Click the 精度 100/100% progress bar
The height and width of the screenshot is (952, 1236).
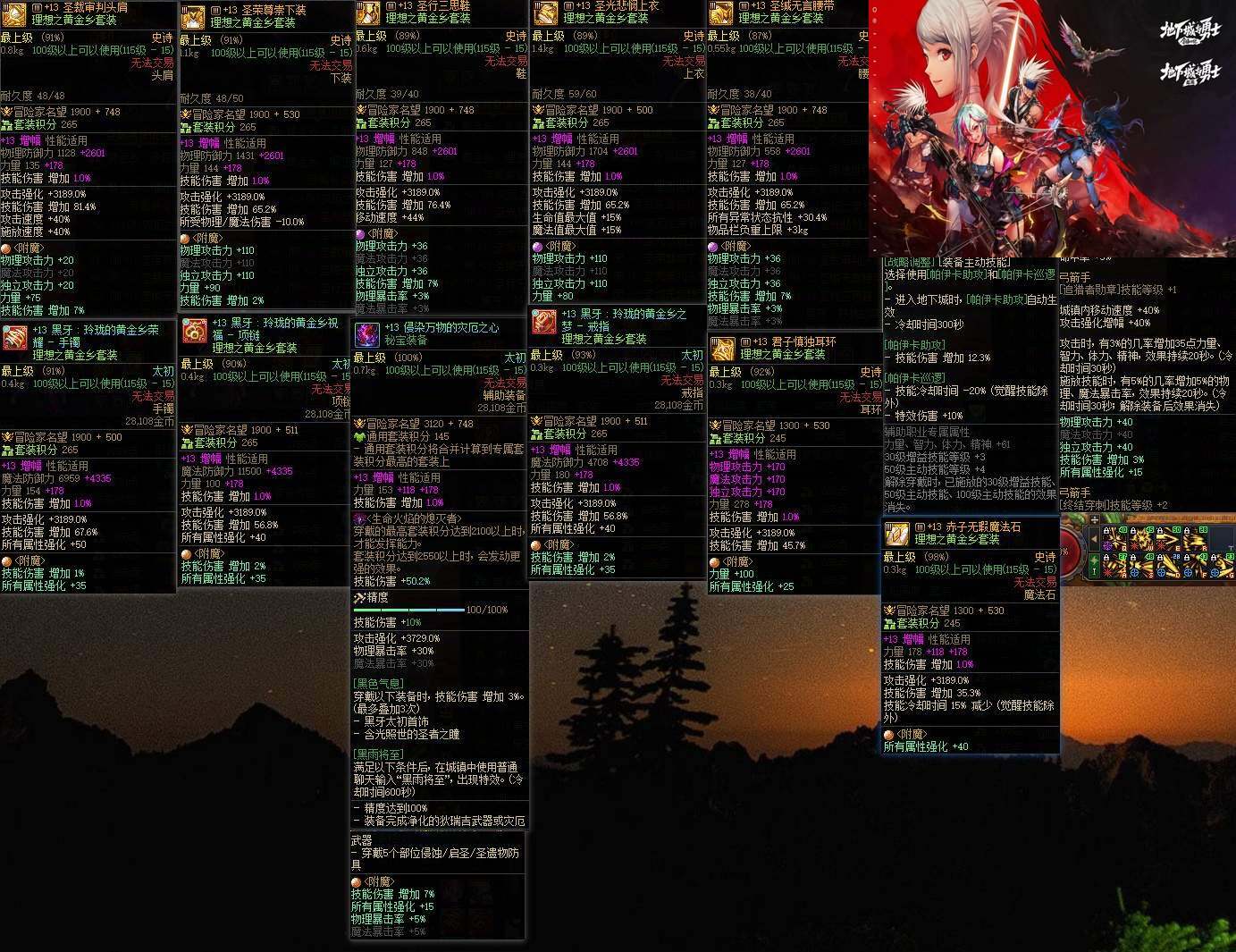409,610
